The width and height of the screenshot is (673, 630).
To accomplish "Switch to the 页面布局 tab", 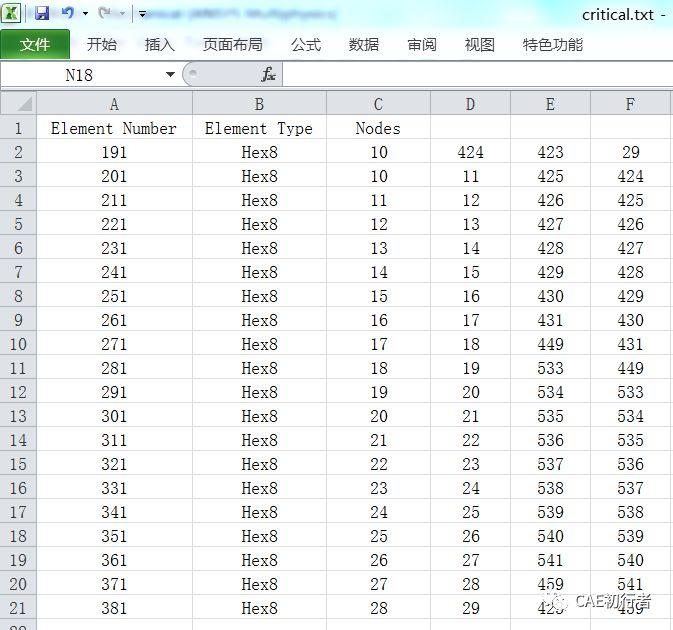I will [x=233, y=44].
